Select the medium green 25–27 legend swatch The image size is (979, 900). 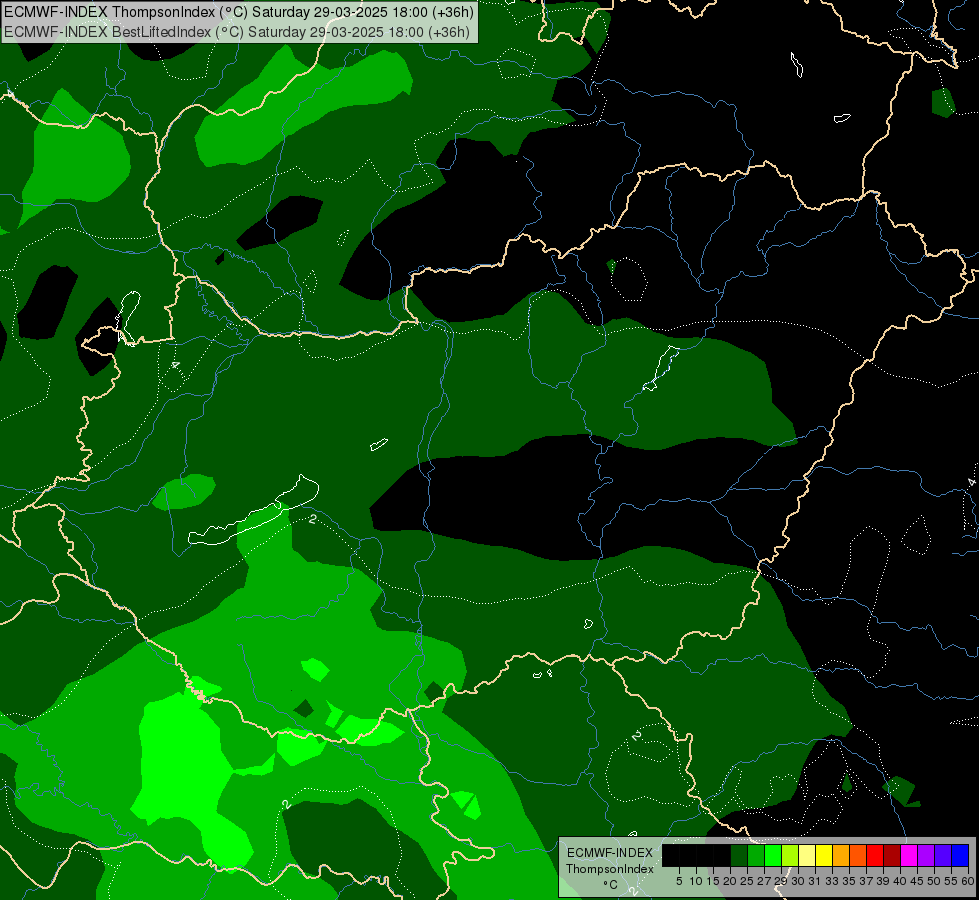[756, 855]
